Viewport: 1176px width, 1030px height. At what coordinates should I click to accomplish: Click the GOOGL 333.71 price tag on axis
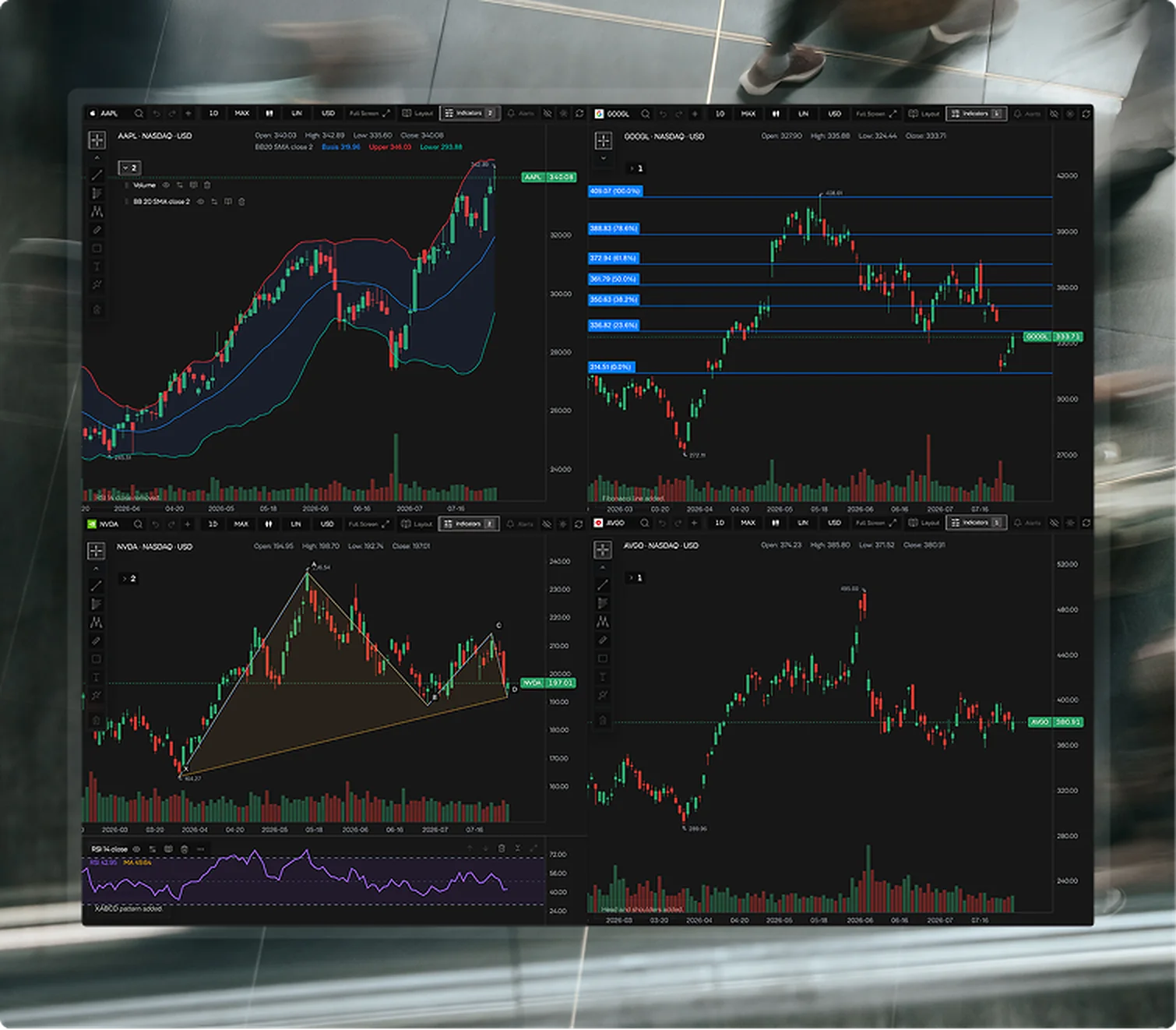[x=1052, y=337]
